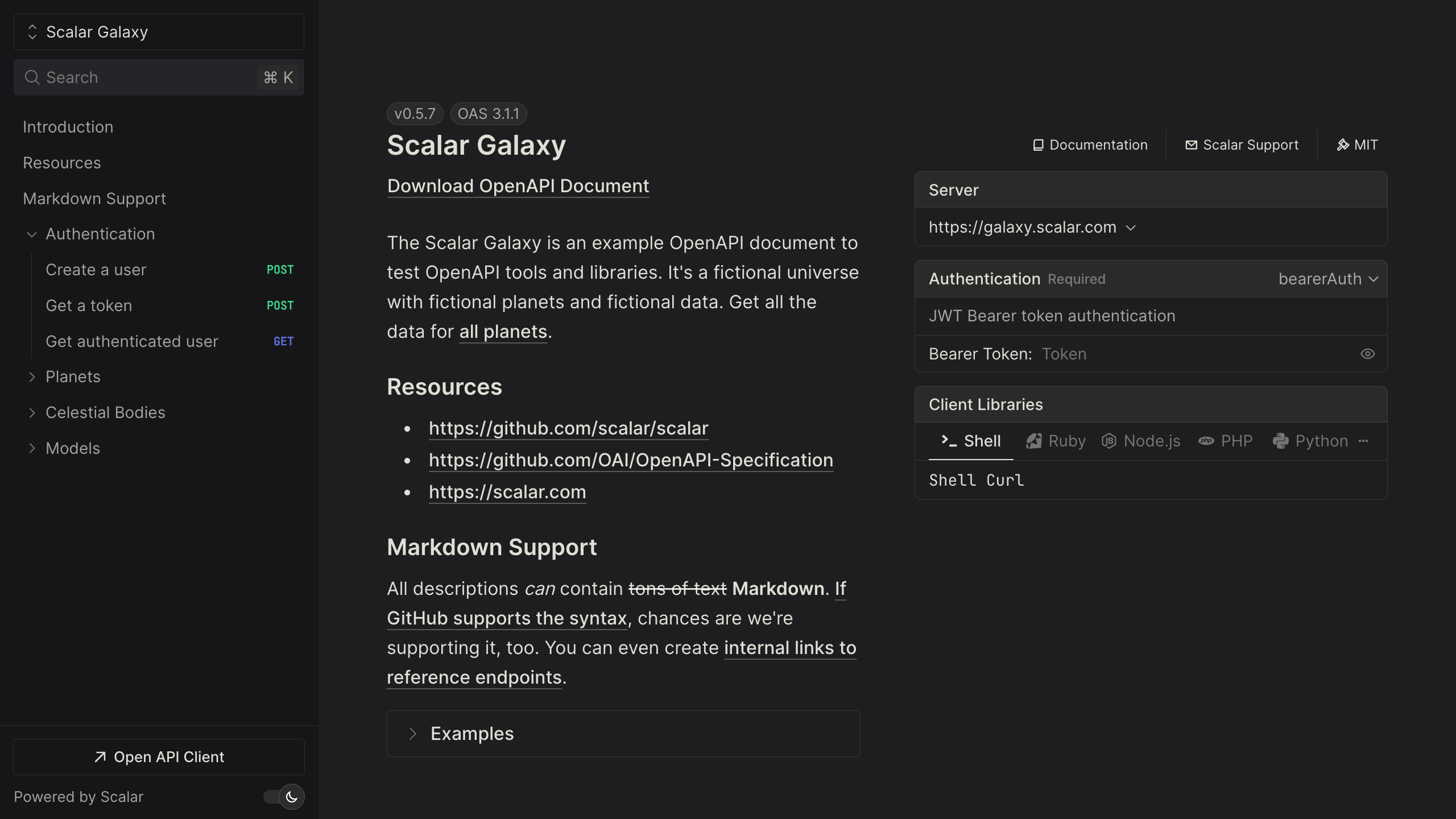Reveal the Bearer Token with the eye toggle
Screen dimensions: 1456x819
pos(1368,354)
